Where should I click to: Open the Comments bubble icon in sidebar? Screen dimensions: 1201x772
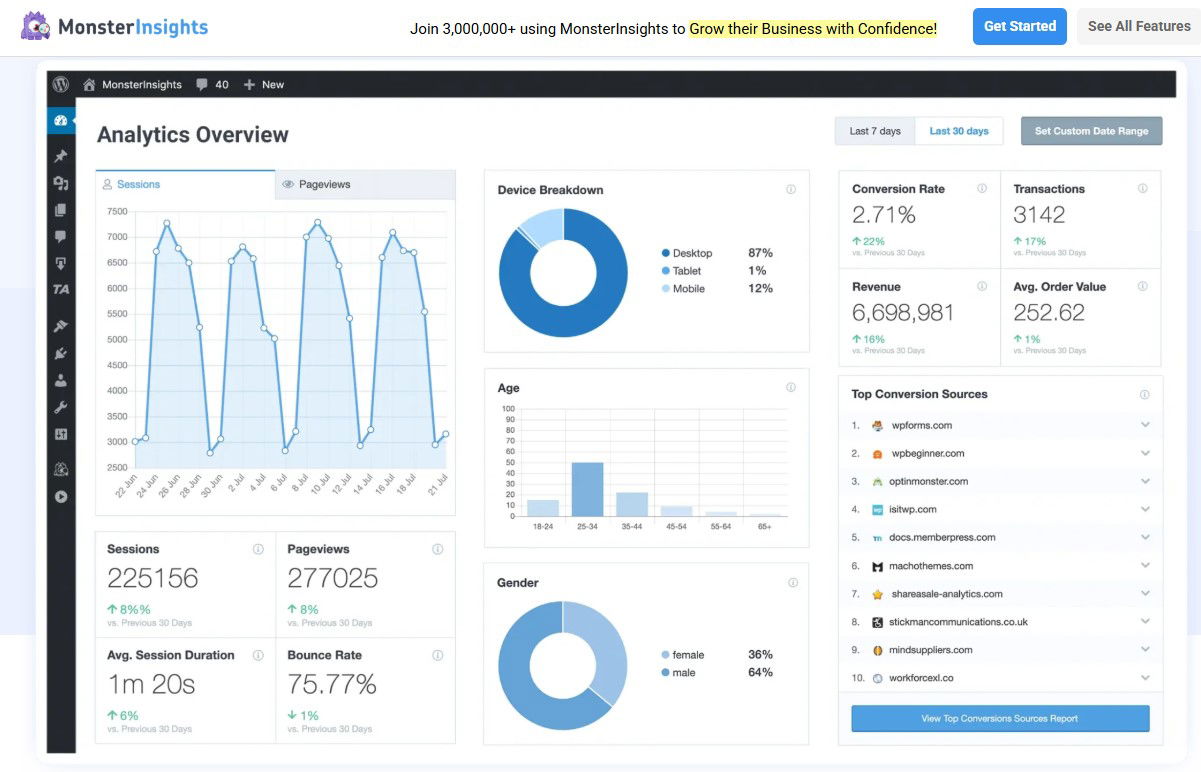pyautogui.click(x=61, y=236)
